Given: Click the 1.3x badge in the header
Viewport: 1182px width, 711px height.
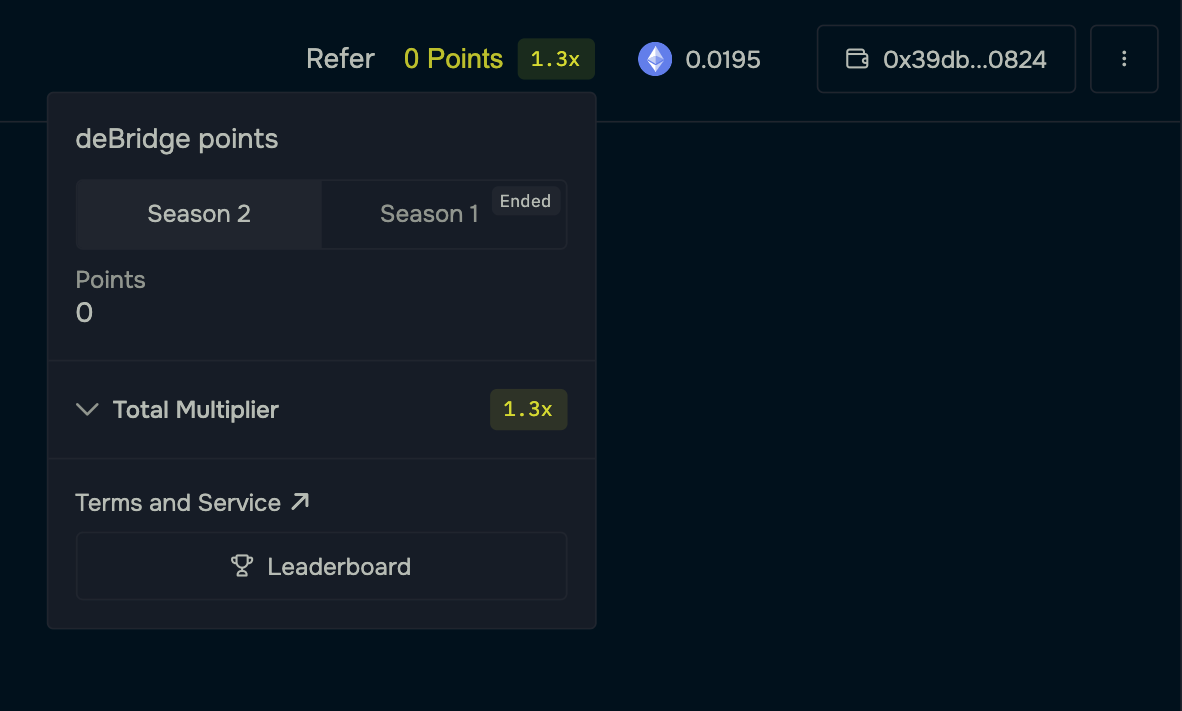Looking at the screenshot, I should pyautogui.click(x=556, y=59).
